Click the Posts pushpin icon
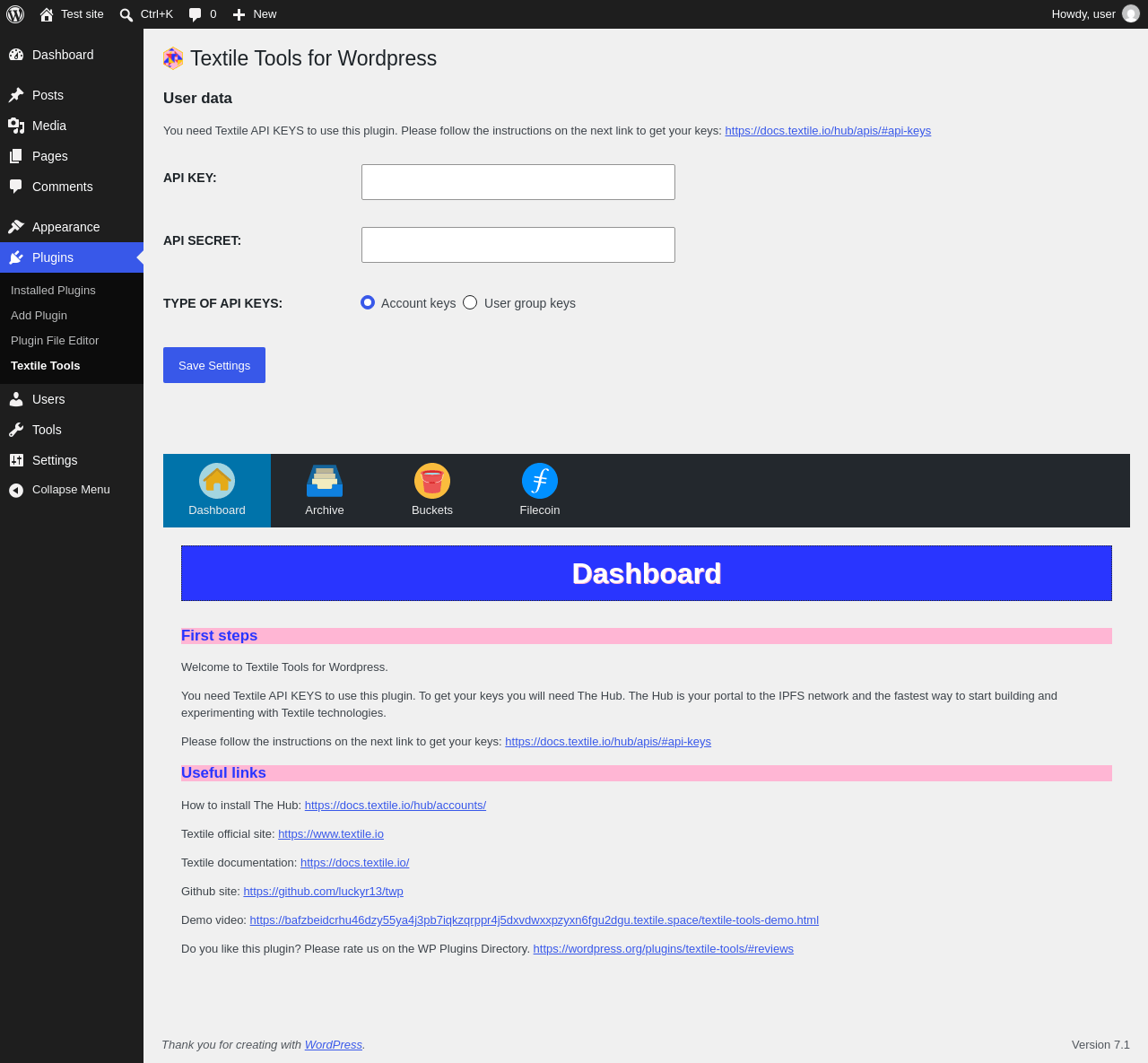Image resolution: width=1148 pixels, height=1063 pixels. (16, 95)
